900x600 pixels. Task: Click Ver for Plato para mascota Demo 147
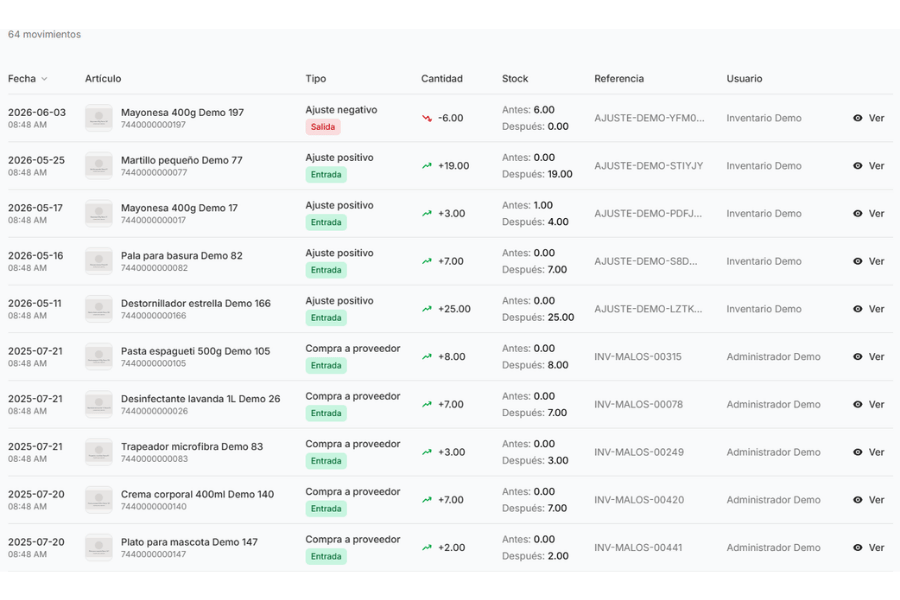pos(868,547)
